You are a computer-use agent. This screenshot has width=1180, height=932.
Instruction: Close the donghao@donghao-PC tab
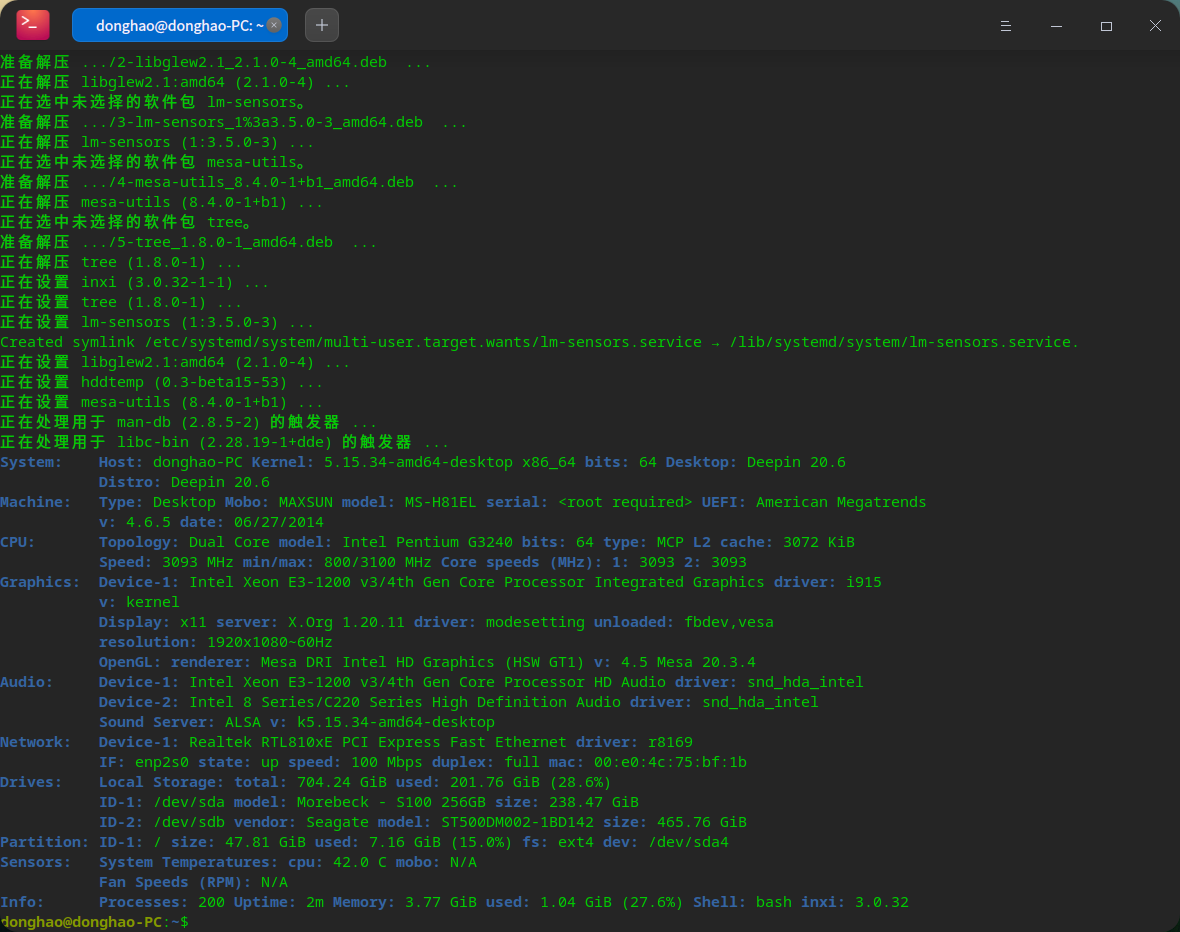[x=273, y=24]
